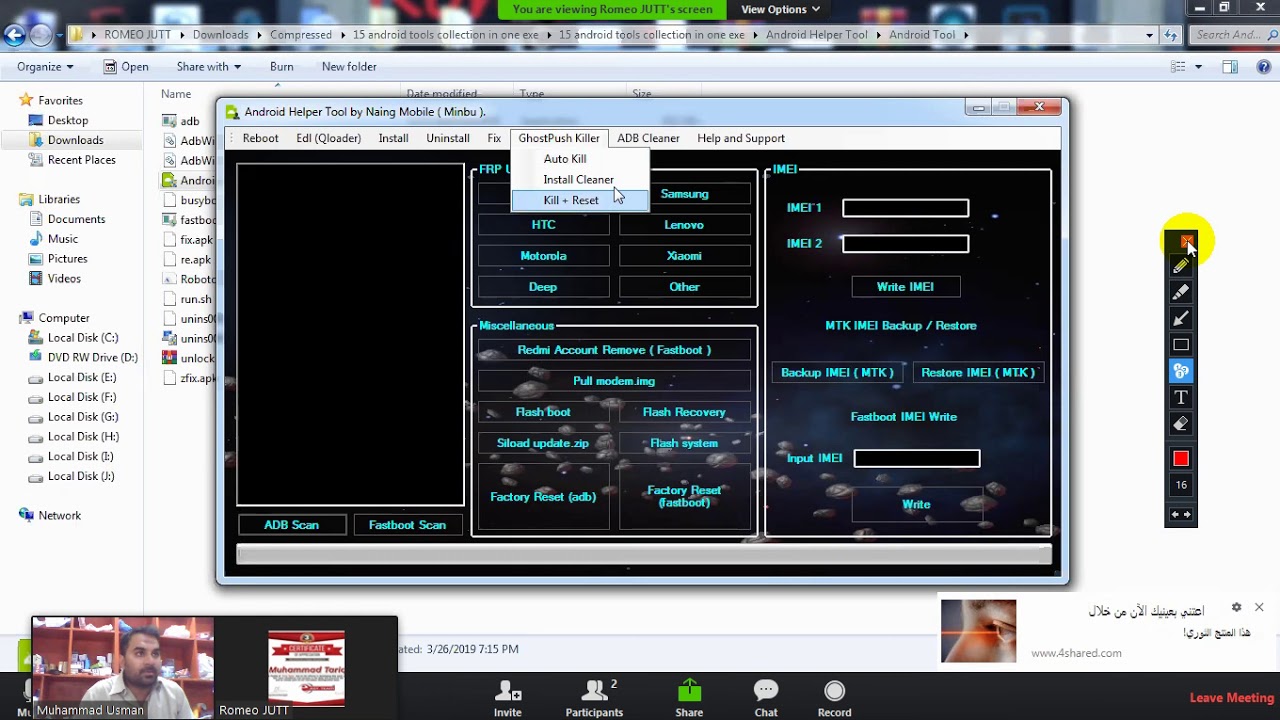Image resolution: width=1280 pixels, height=720 pixels.
Task: Select Desktop in Favorites
Action: click(68, 120)
